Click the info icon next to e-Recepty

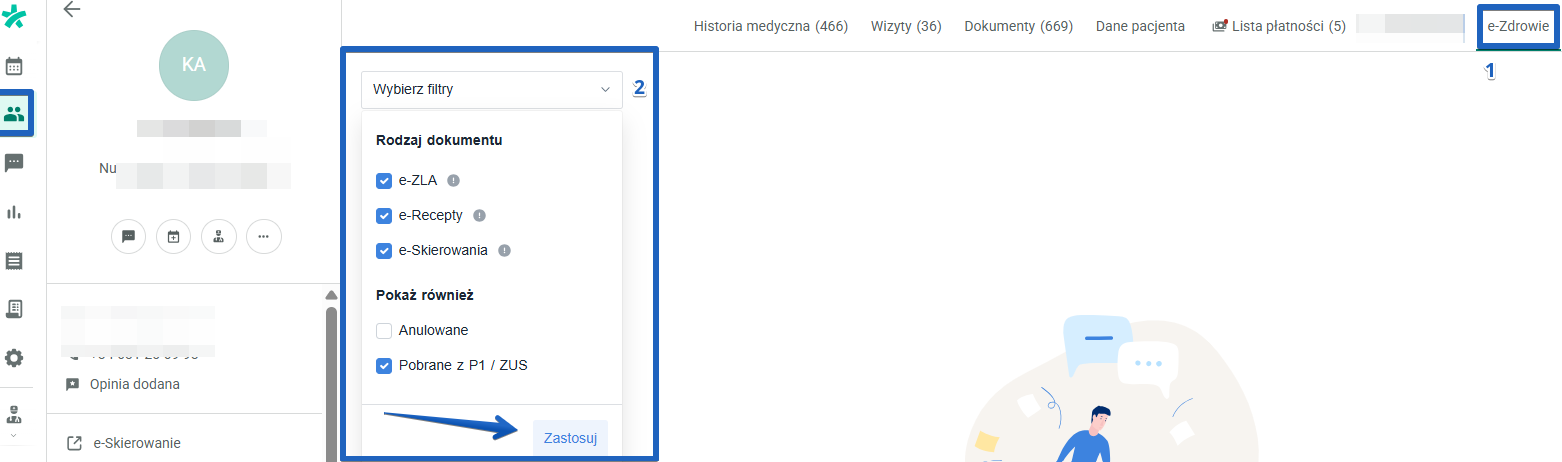(x=479, y=216)
